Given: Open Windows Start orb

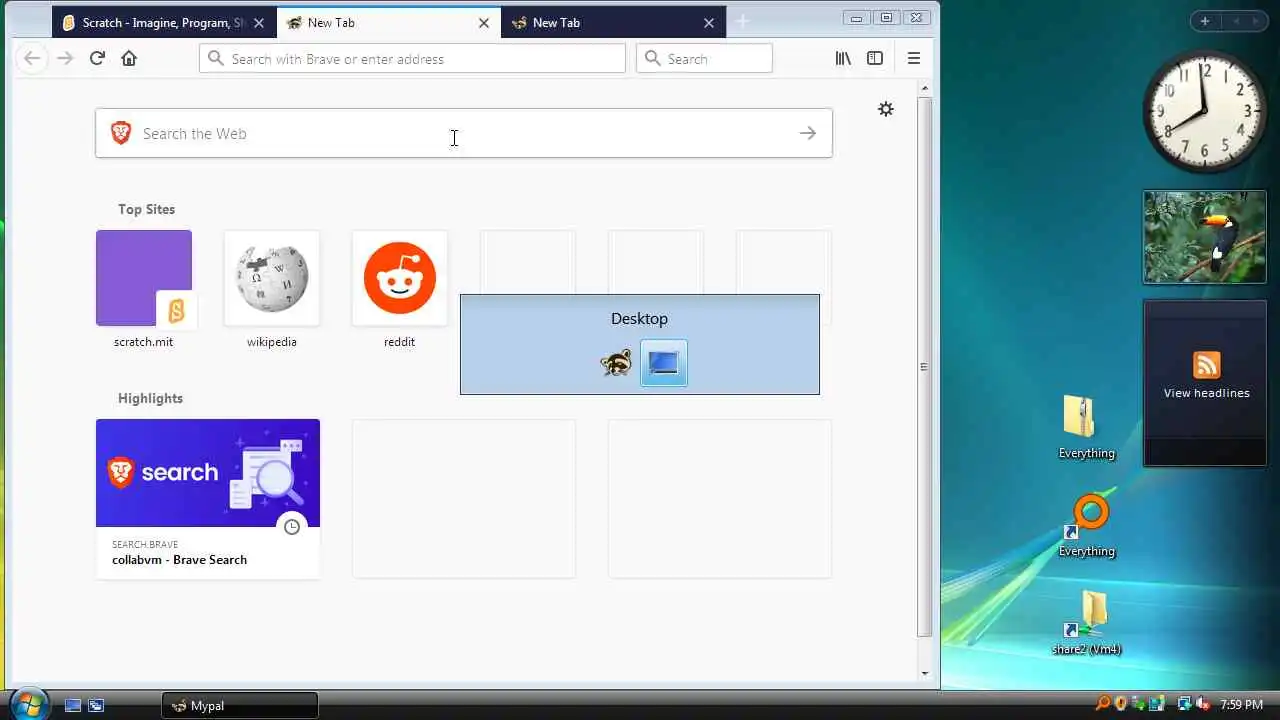Looking at the screenshot, I should point(29,703).
